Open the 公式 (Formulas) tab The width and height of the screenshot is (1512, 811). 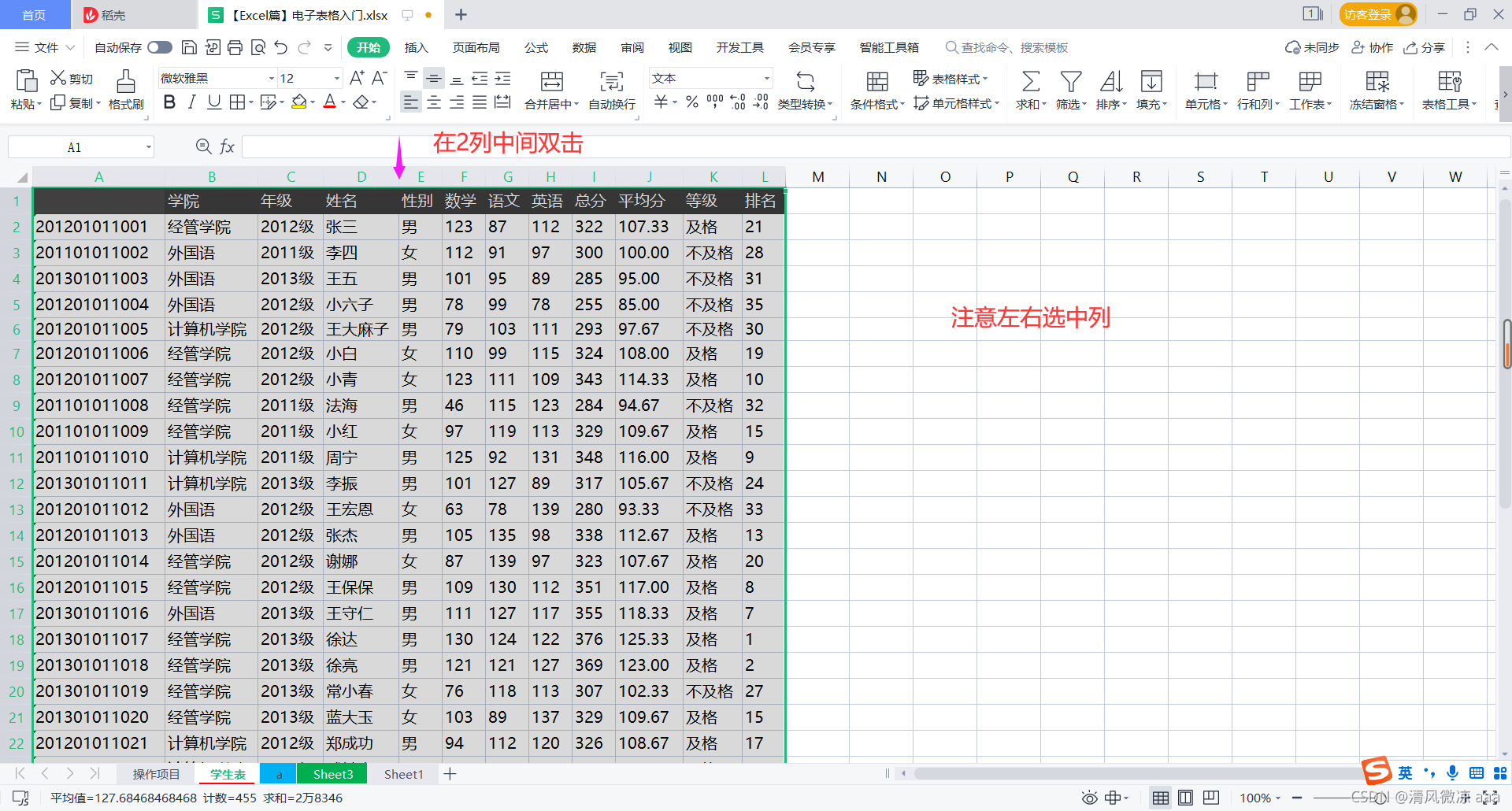[x=536, y=47]
